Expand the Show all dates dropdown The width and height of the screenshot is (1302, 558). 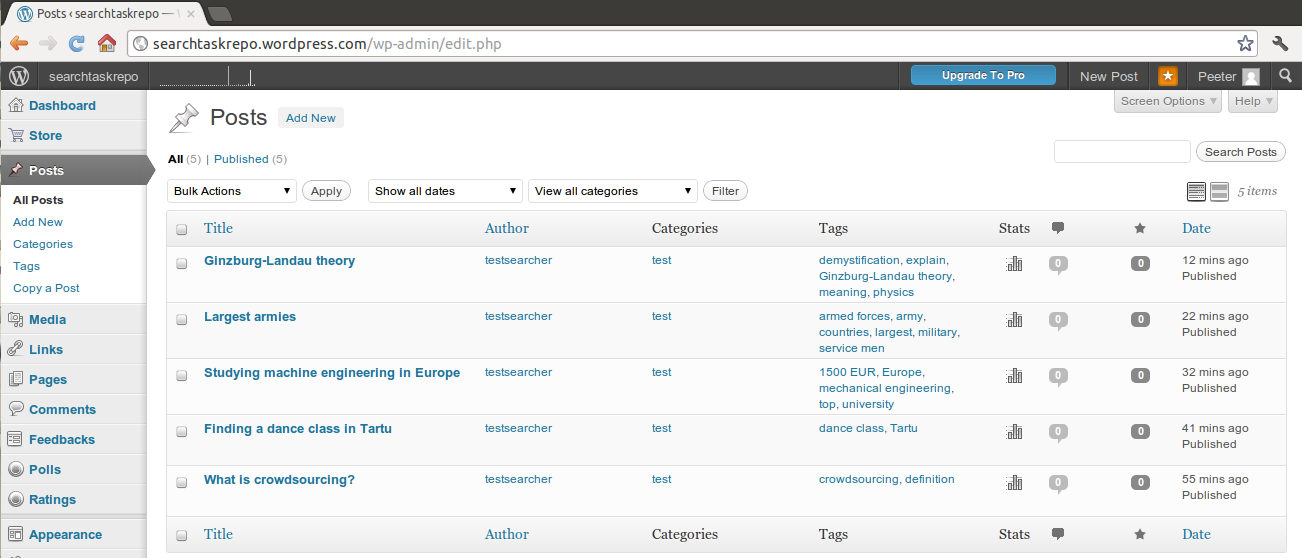pyautogui.click(x=446, y=191)
